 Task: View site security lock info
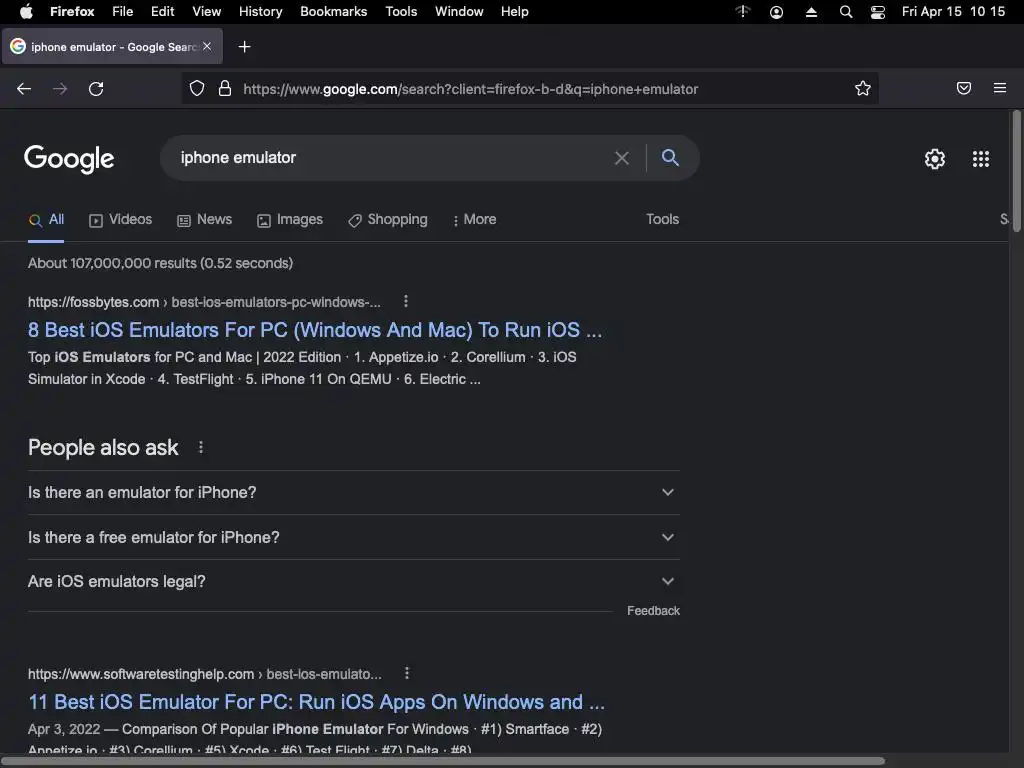[225, 89]
